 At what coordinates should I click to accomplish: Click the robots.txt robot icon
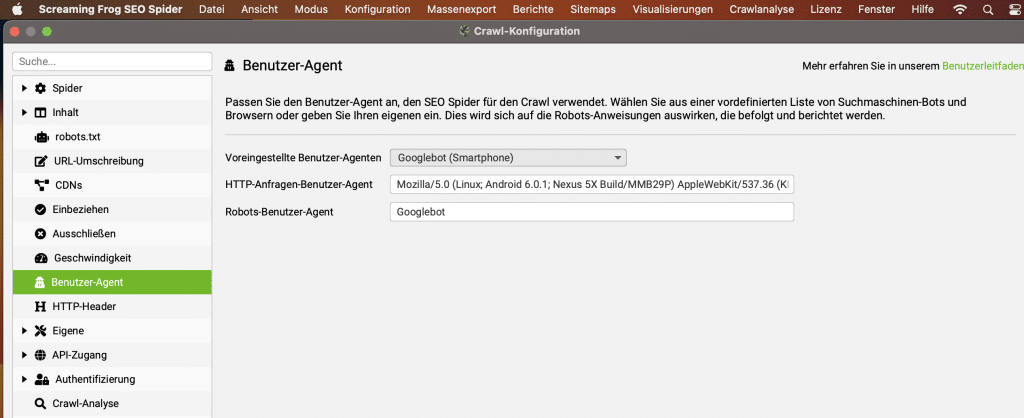42,137
